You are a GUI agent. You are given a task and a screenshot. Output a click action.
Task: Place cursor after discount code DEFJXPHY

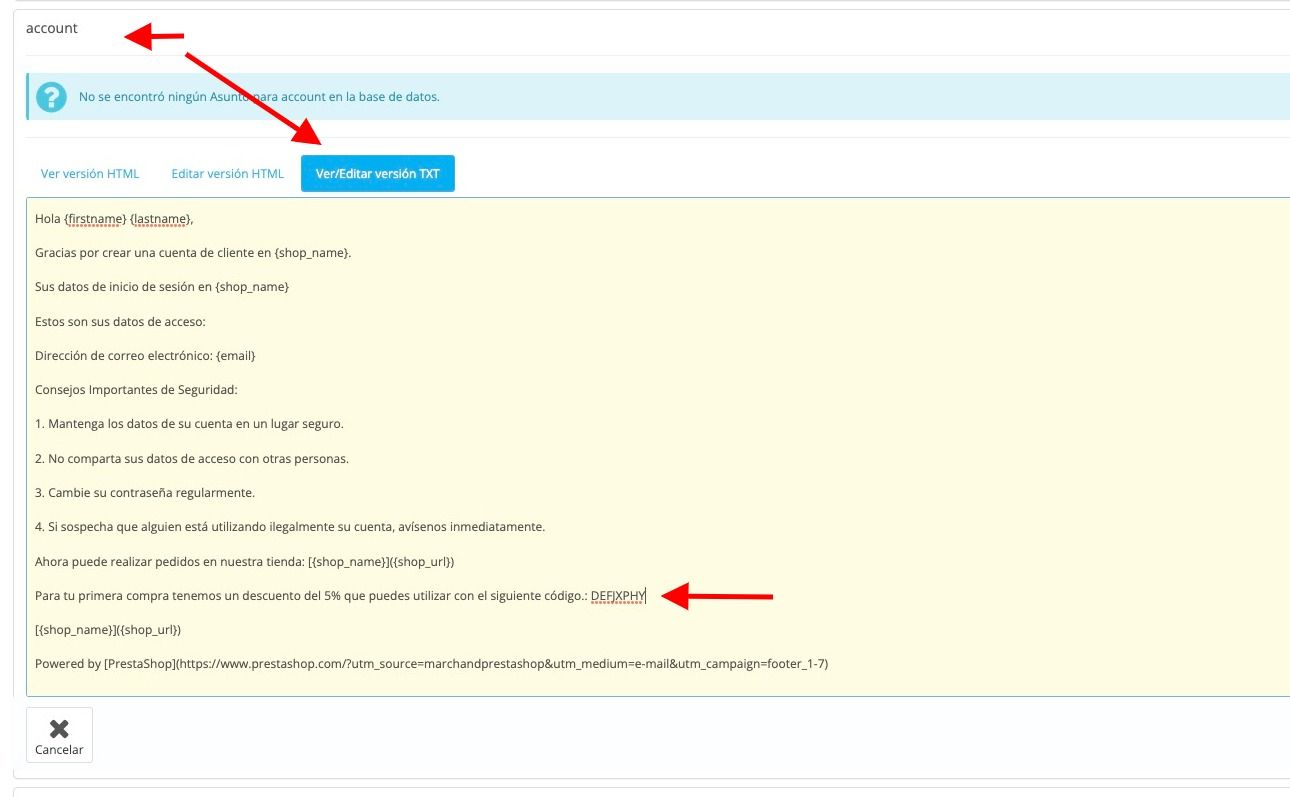click(647, 597)
